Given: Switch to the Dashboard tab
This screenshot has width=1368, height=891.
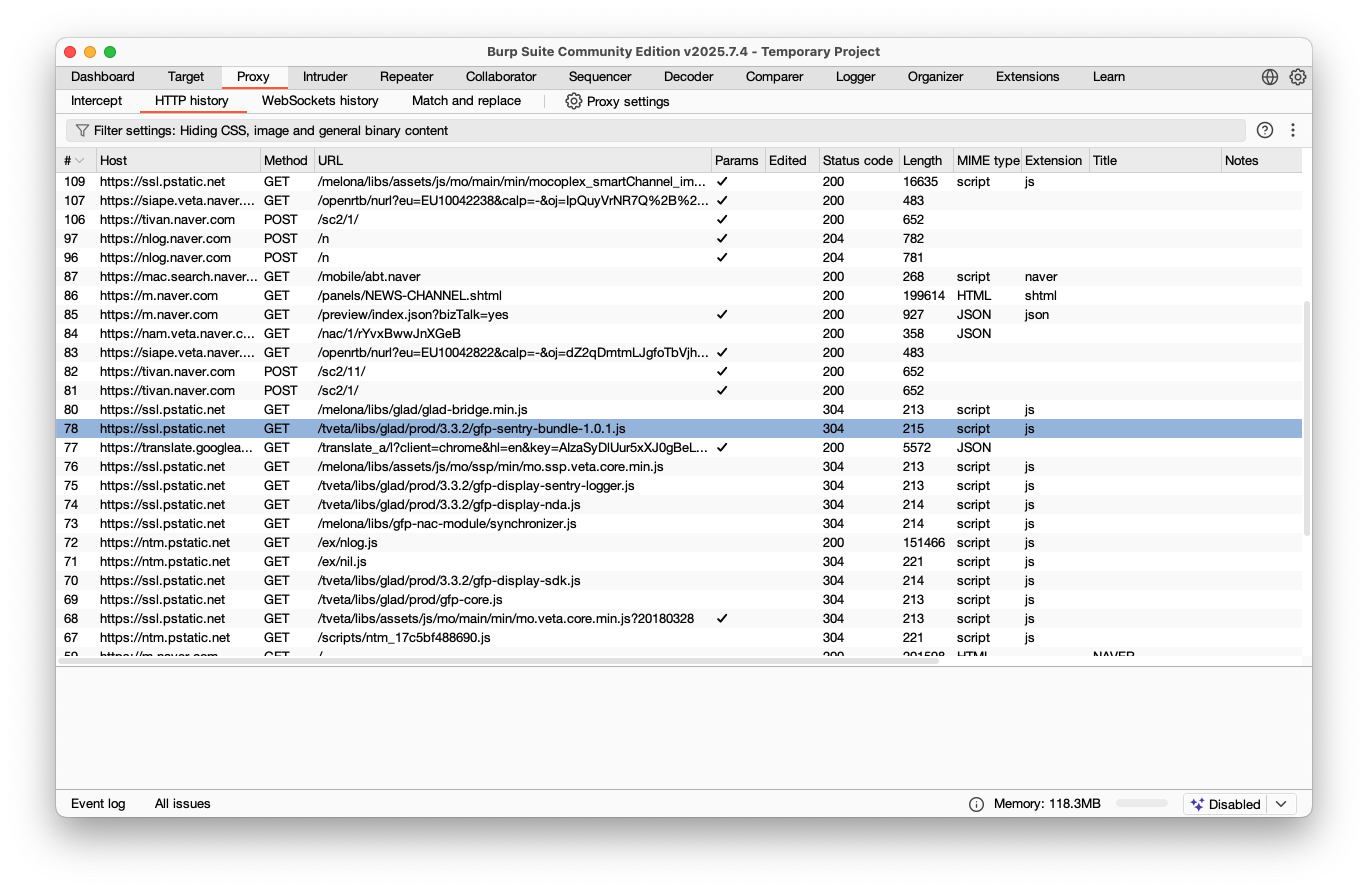Looking at the screenshot, I should point(103,77).
